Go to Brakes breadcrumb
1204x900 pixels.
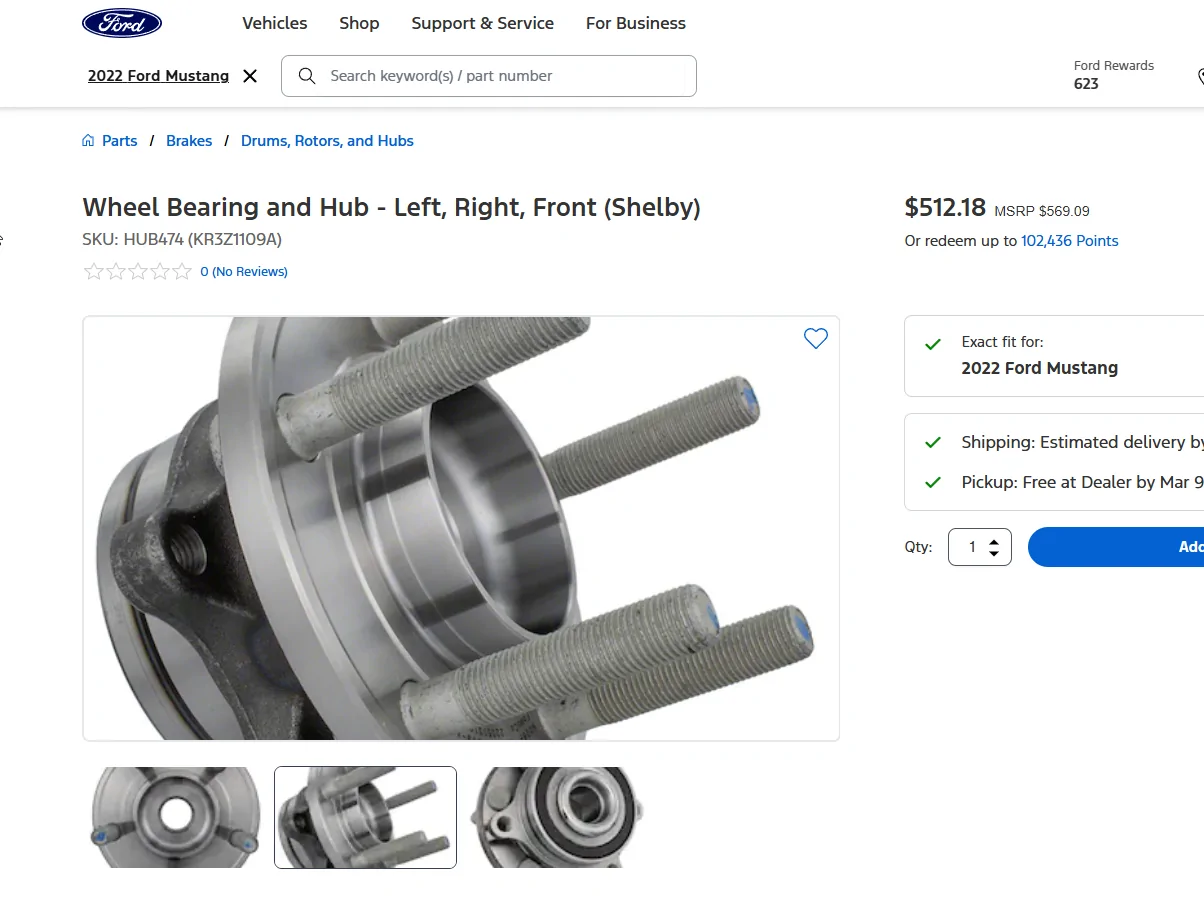coord(189,141)
